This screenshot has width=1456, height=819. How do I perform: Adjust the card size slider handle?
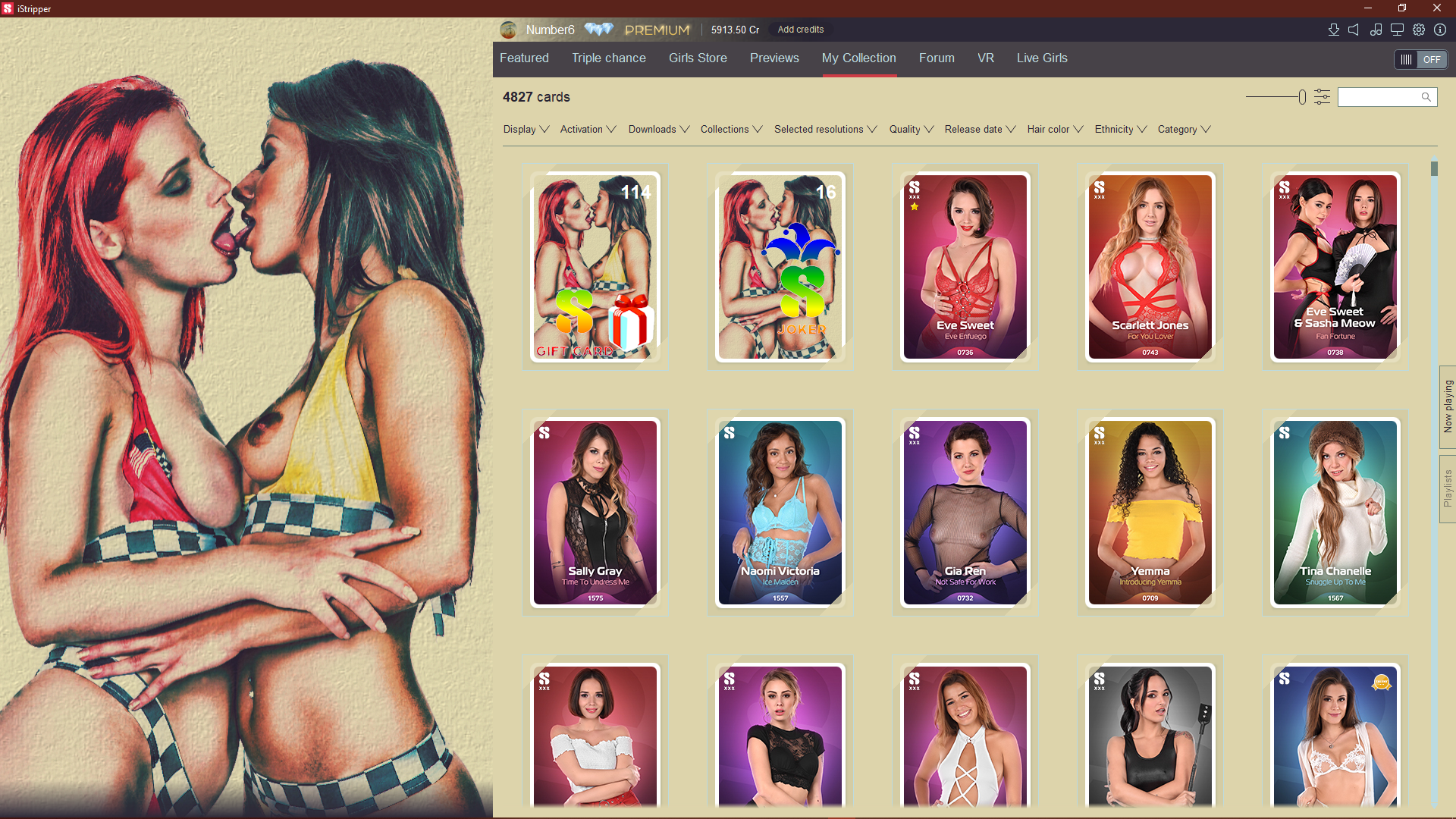tap(1302, 97)
